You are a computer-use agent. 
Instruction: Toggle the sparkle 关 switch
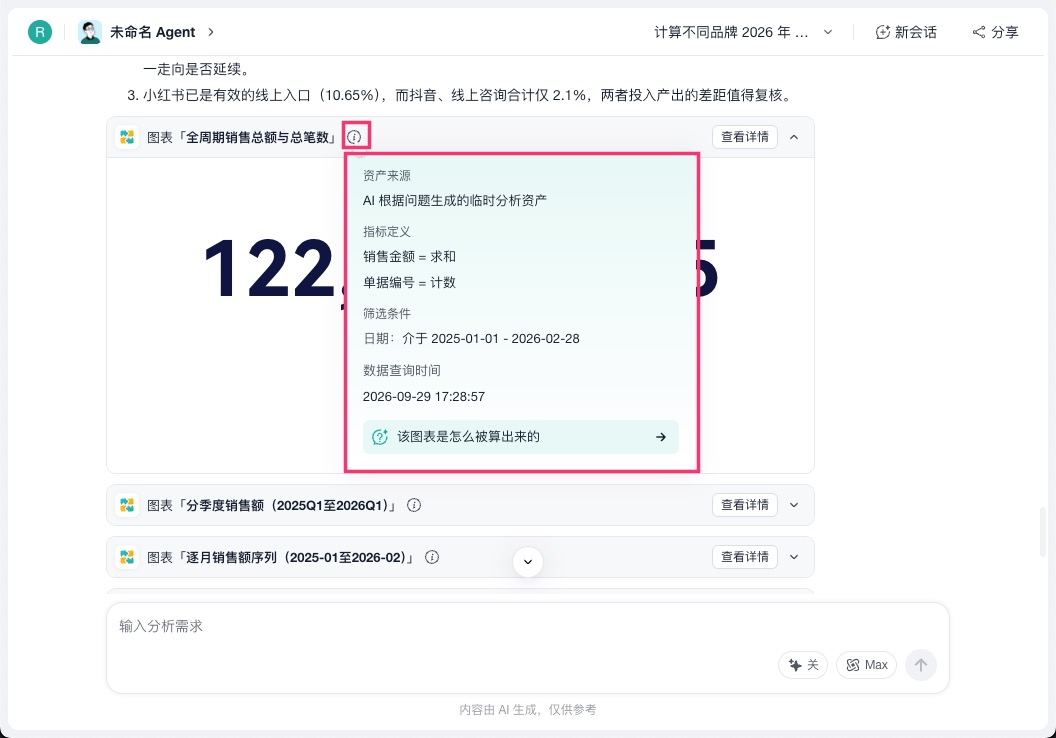[x=803, y=665]
